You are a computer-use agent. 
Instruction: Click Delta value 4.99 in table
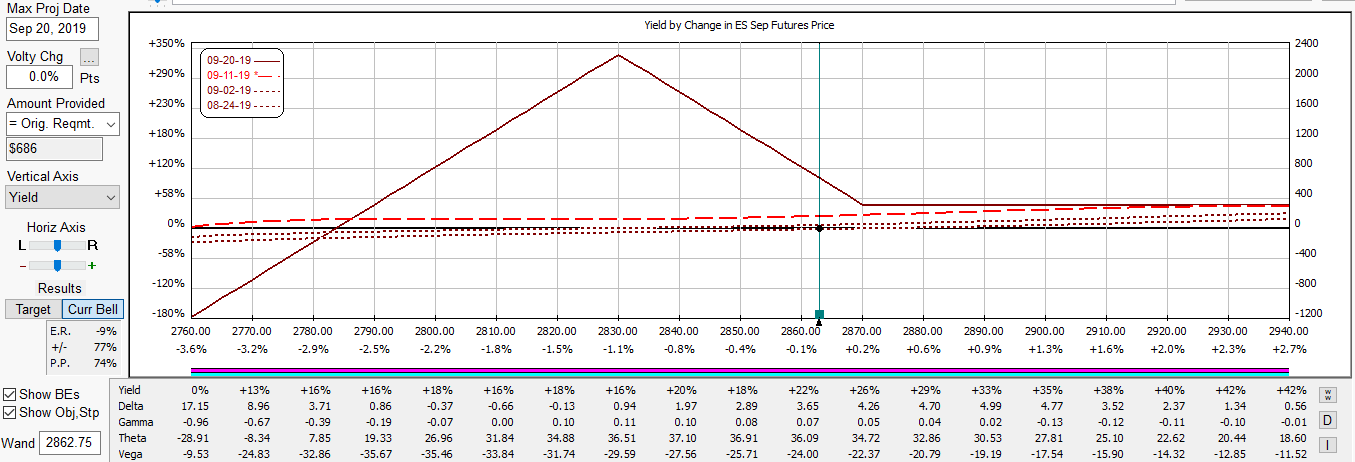pos(989,406)
